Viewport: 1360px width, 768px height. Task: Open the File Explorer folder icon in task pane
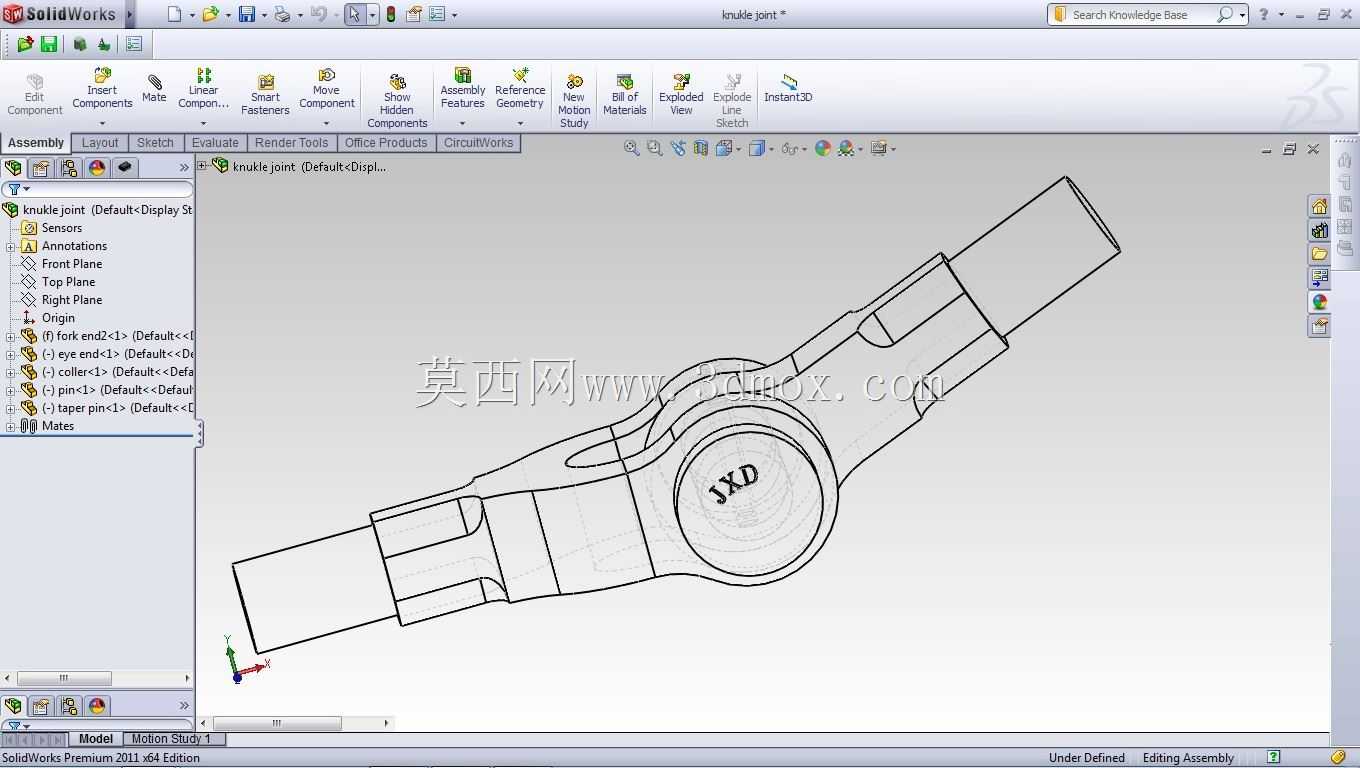tap(1319, 254)
